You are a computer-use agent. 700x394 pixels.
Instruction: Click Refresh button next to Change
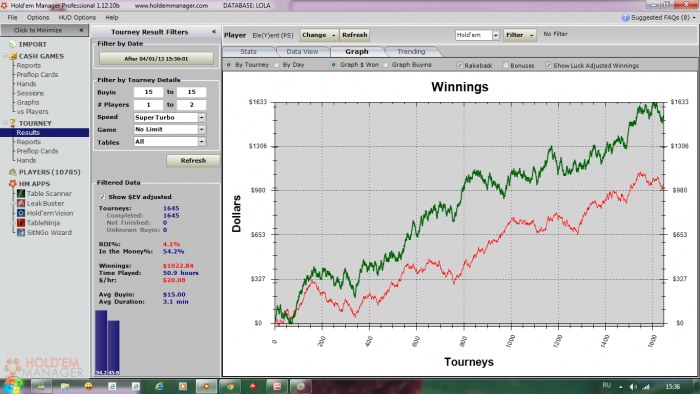(x=355, y=35)
